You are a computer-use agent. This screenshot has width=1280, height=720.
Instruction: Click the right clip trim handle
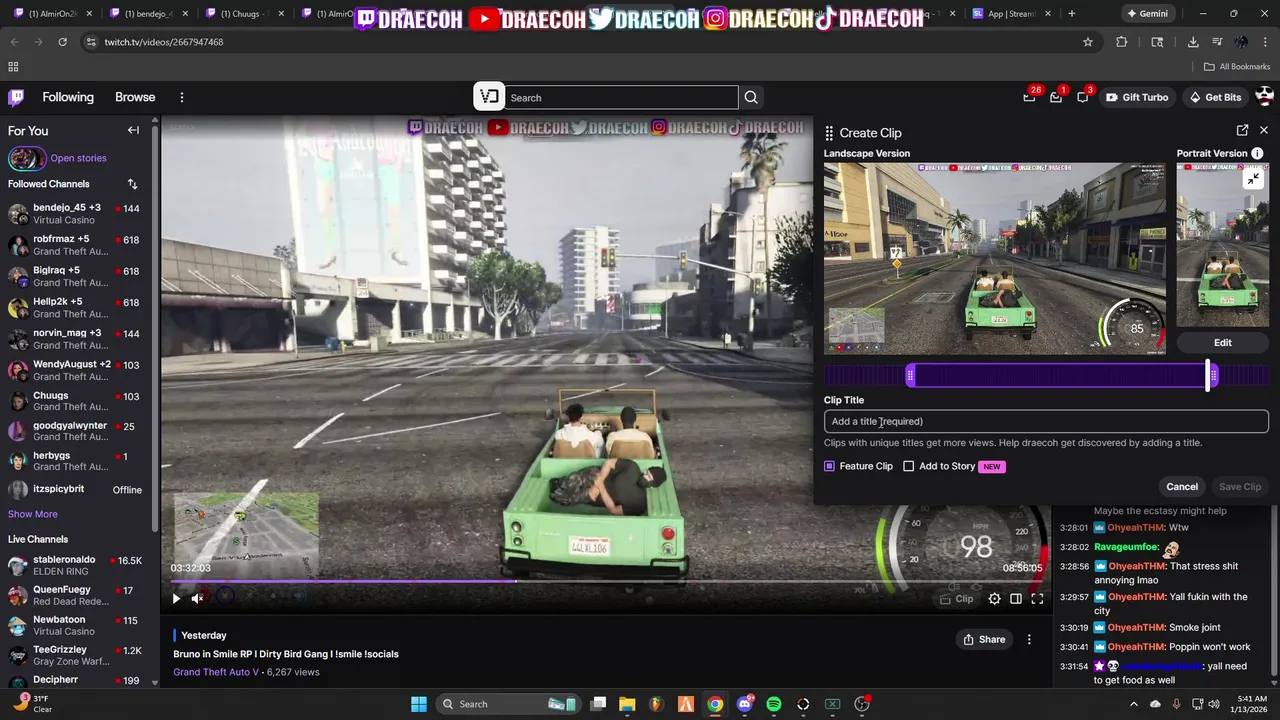tap(1213, 376)
